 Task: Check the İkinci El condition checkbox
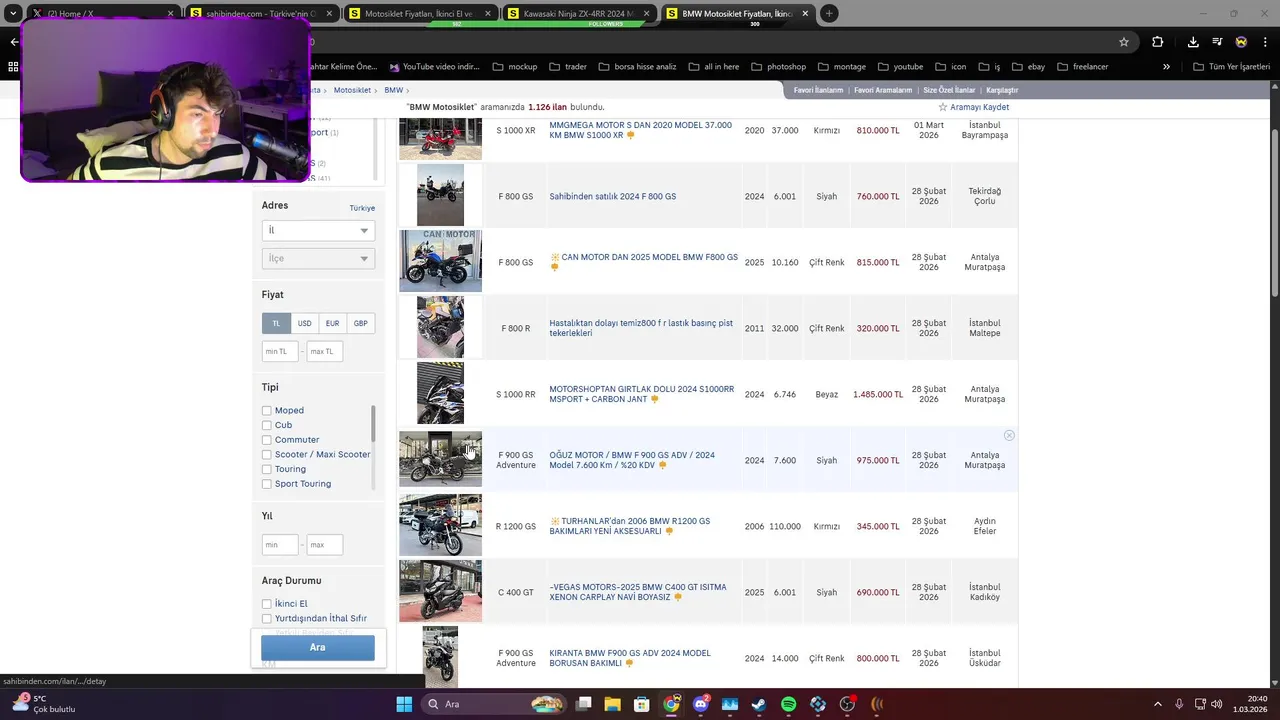(x=267, y=604)
